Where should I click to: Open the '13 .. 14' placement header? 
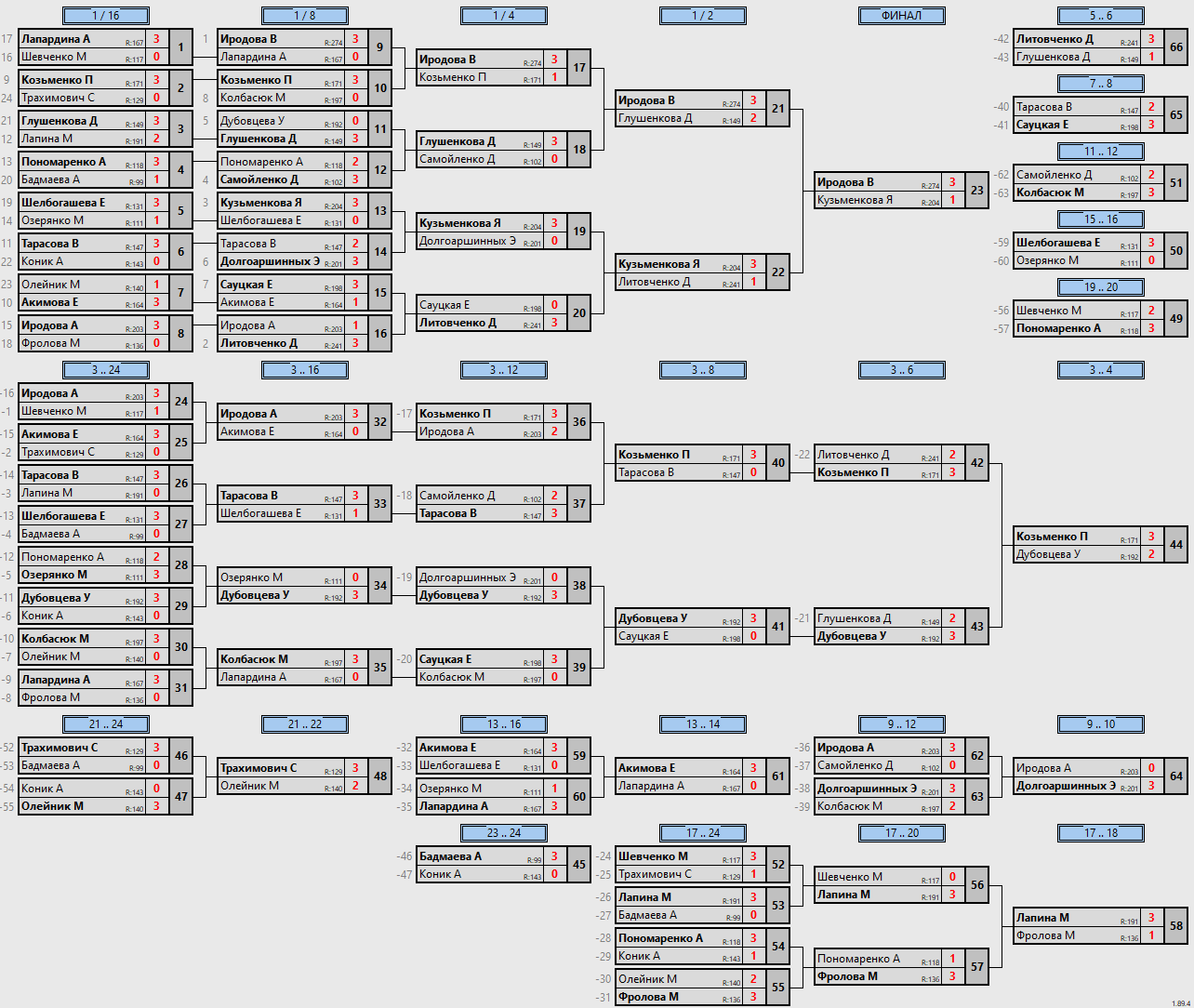(x=703, y=724)
